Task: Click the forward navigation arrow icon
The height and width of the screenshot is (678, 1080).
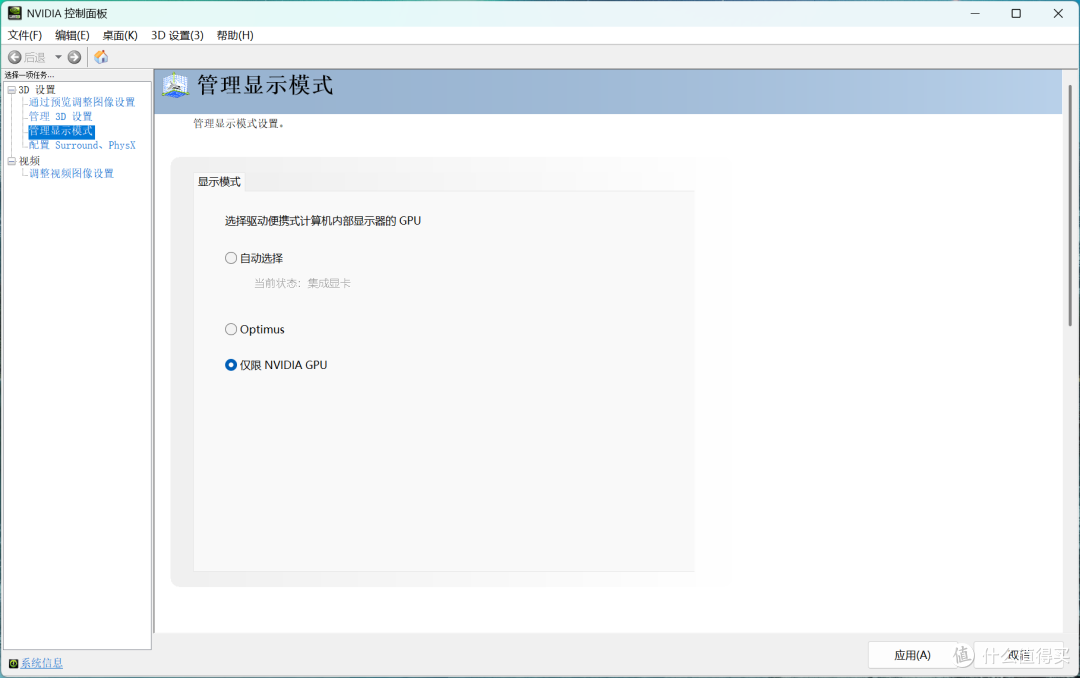Action: [74, 57]
